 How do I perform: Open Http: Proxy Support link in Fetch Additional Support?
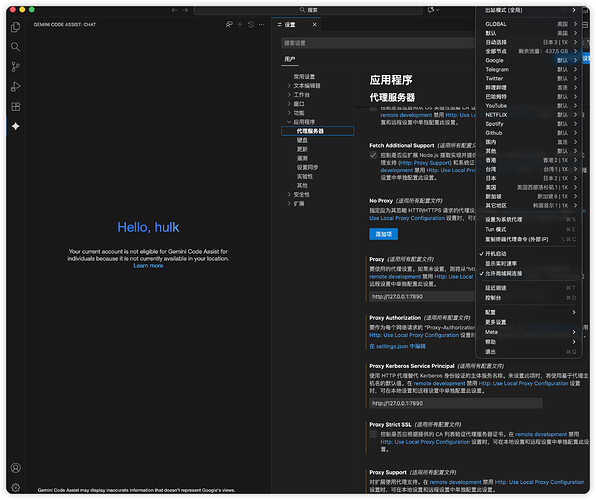point(425,163)
